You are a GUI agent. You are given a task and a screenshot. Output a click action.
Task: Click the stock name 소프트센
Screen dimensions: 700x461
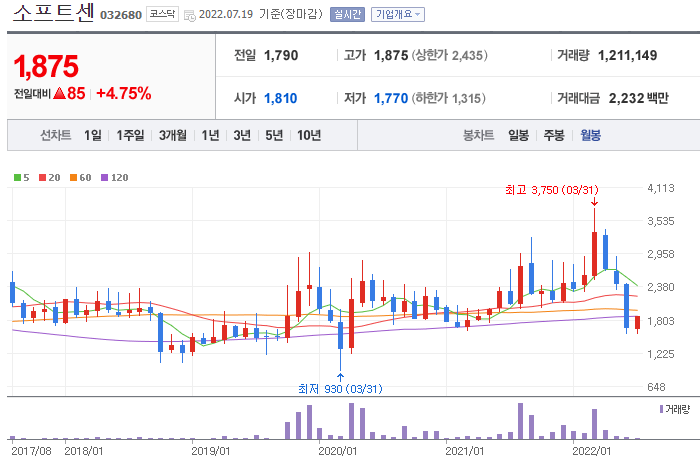(x=54, y=12)
